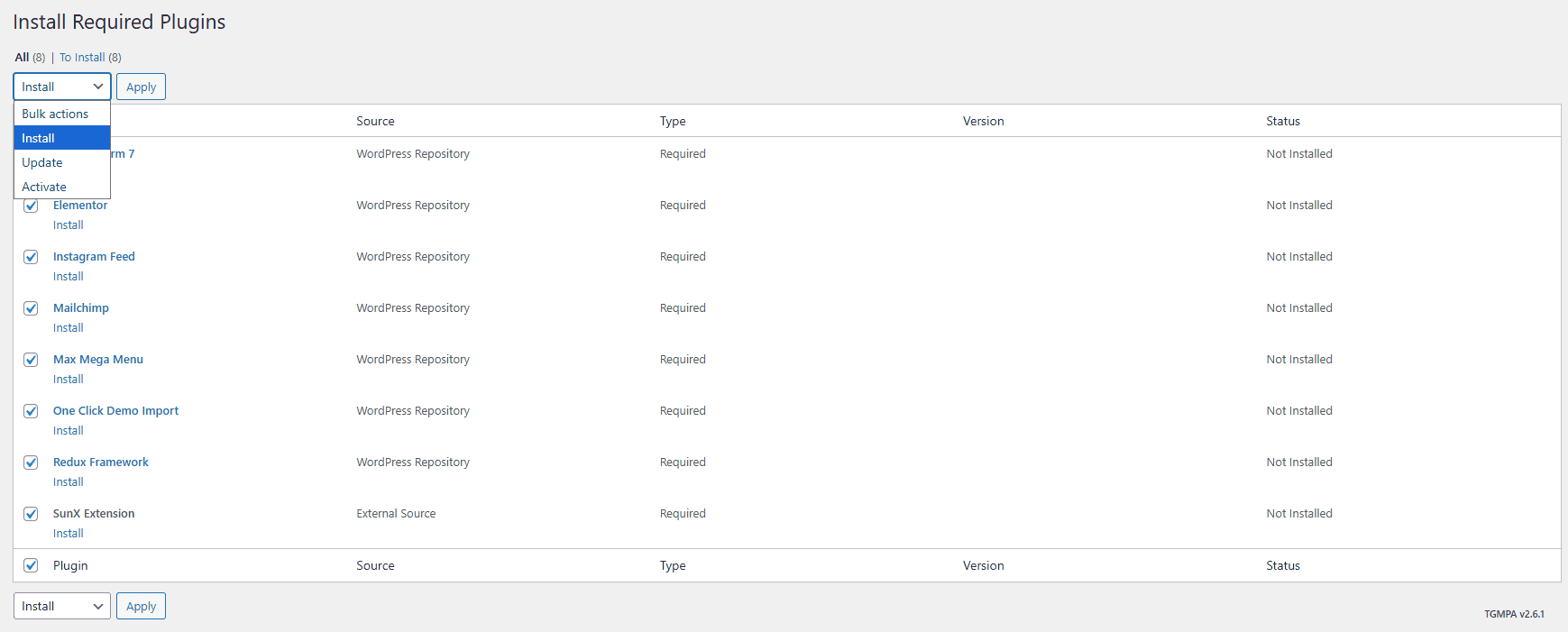Click Install under Redux Framework
Image resolution: width=1568 pixels, height=632 pixels.
(69, 481)
